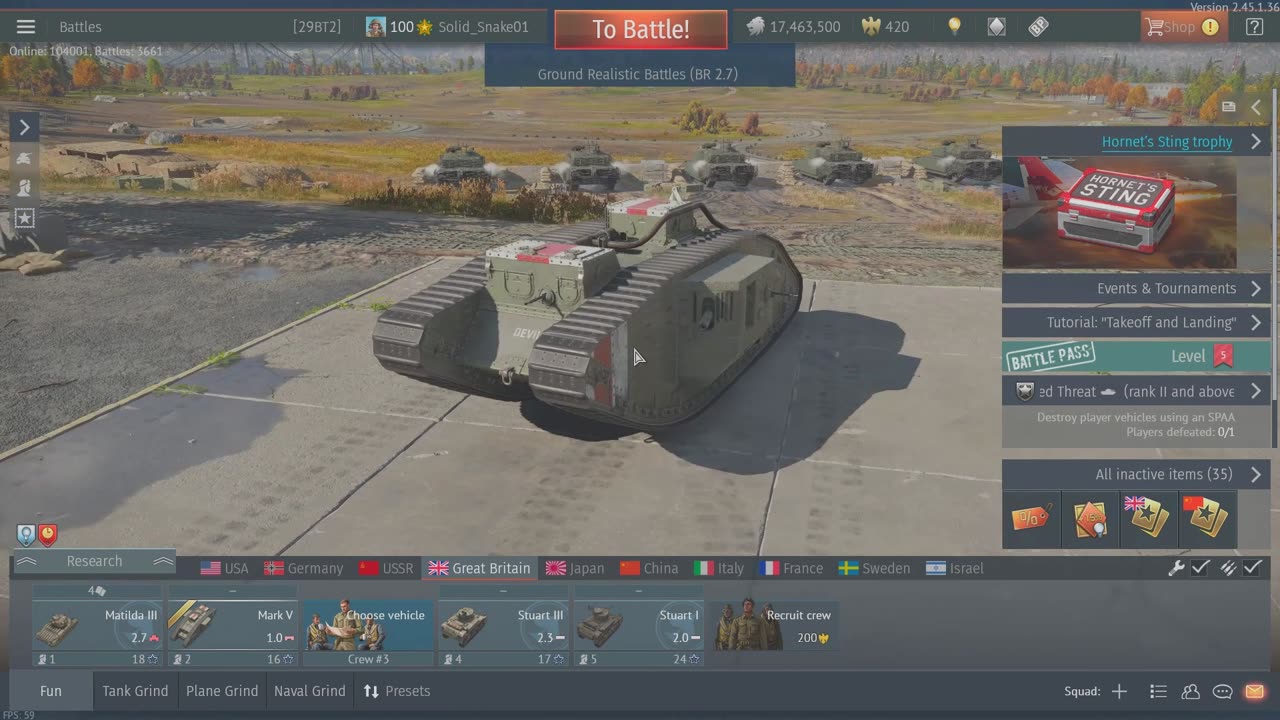
Task: Open the question mark help icon
Action: pyautogui.click(x=1254, y=27)
